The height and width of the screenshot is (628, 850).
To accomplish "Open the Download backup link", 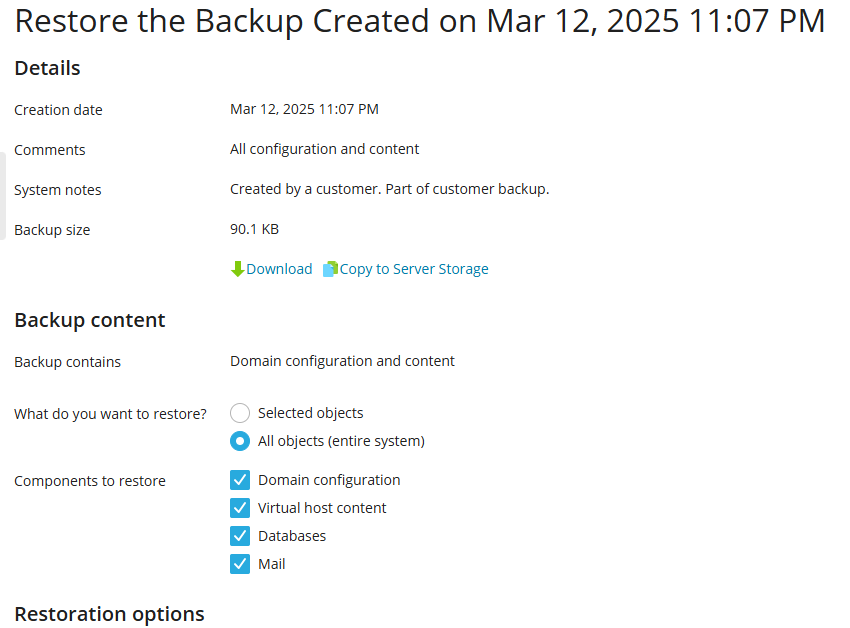I will pyautogui.click(x=279, y=269).
